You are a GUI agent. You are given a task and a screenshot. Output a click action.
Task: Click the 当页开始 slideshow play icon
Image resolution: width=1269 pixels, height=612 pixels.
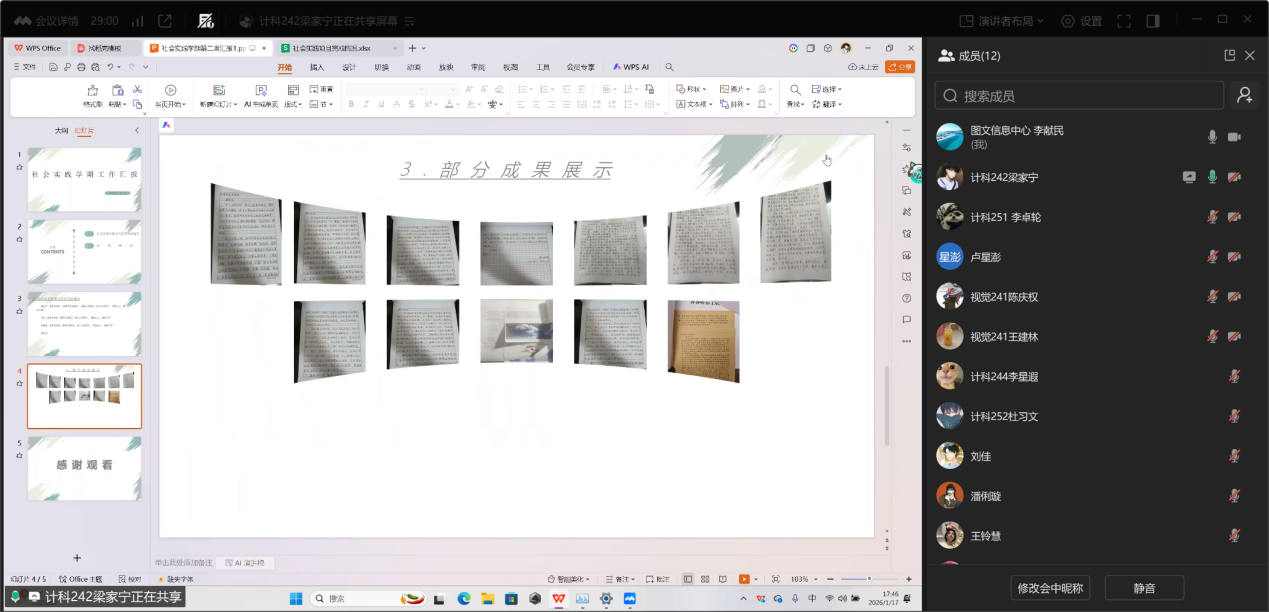[170, 90]
